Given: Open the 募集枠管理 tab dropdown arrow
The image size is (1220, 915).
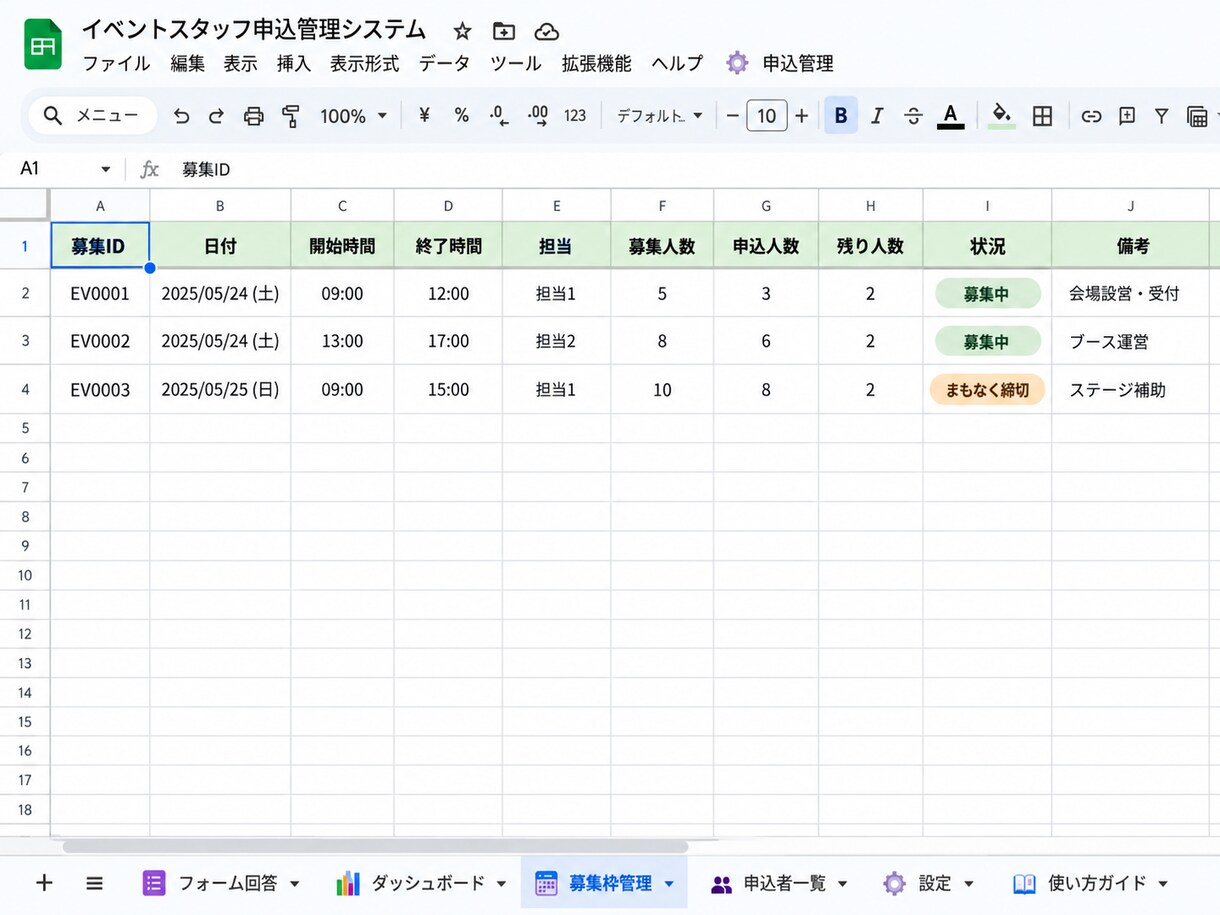Looking at the screenshot, I should [x=669, y=883].
